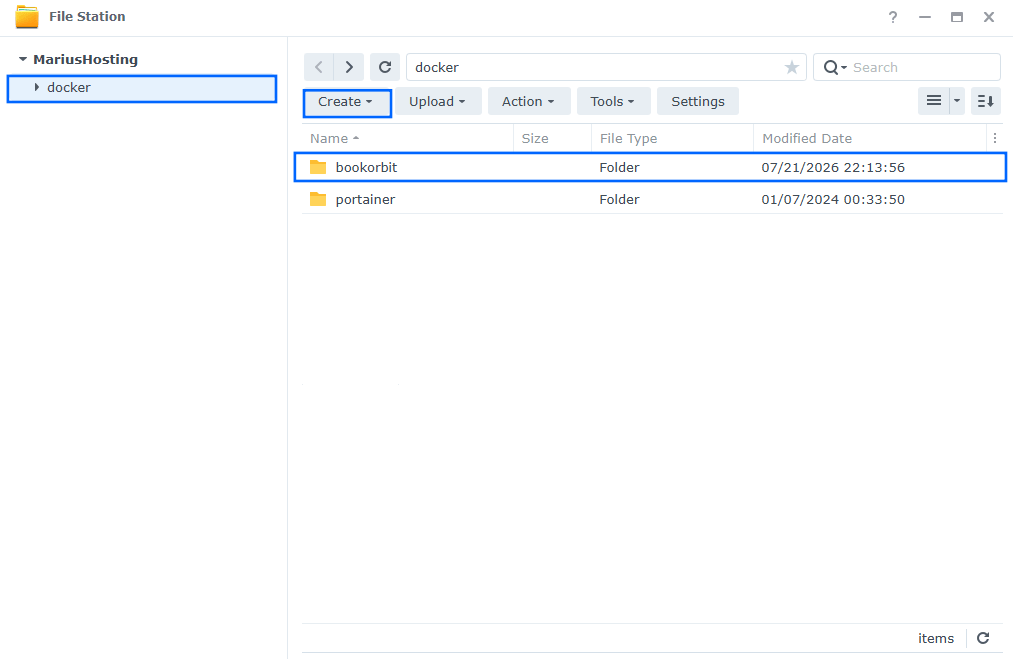Viewport: 1013px width, 659px height.
Task: Select the portainer folder name
Action: coord(366,200)
